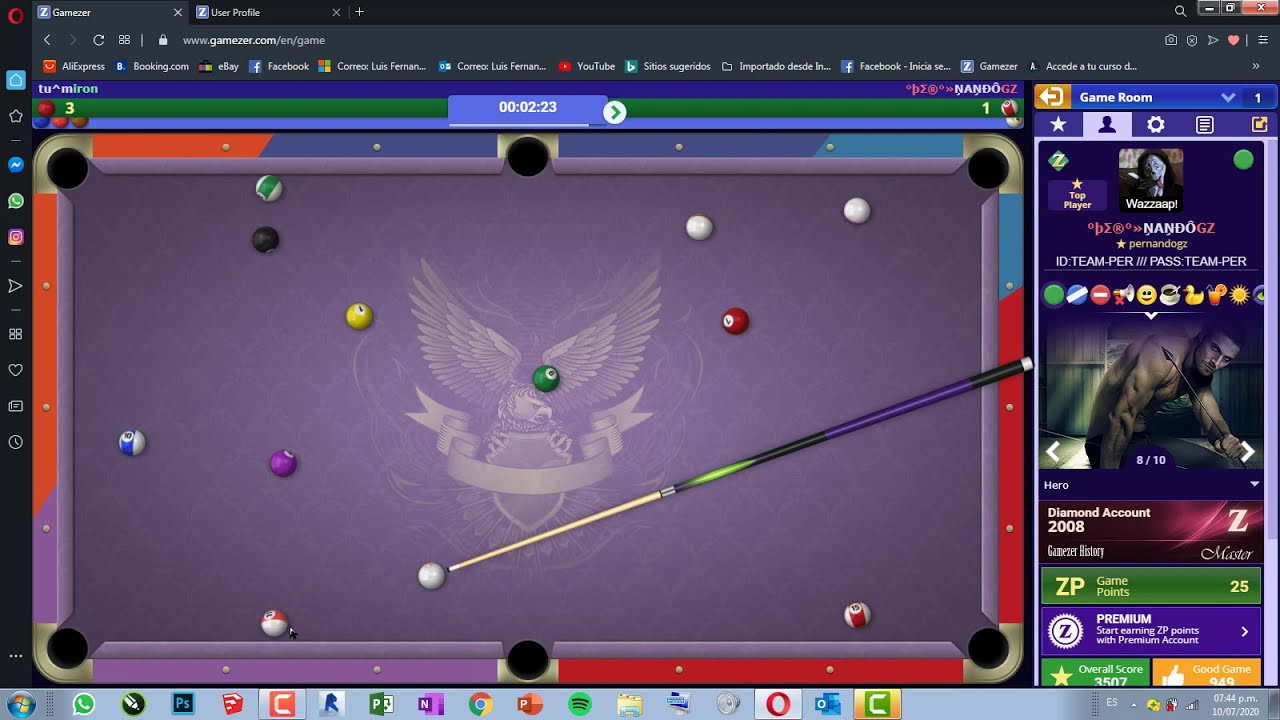Click the browser snapshot camera icon
This screenshot has height=720, width=1280.
[x=1171, y=40]
